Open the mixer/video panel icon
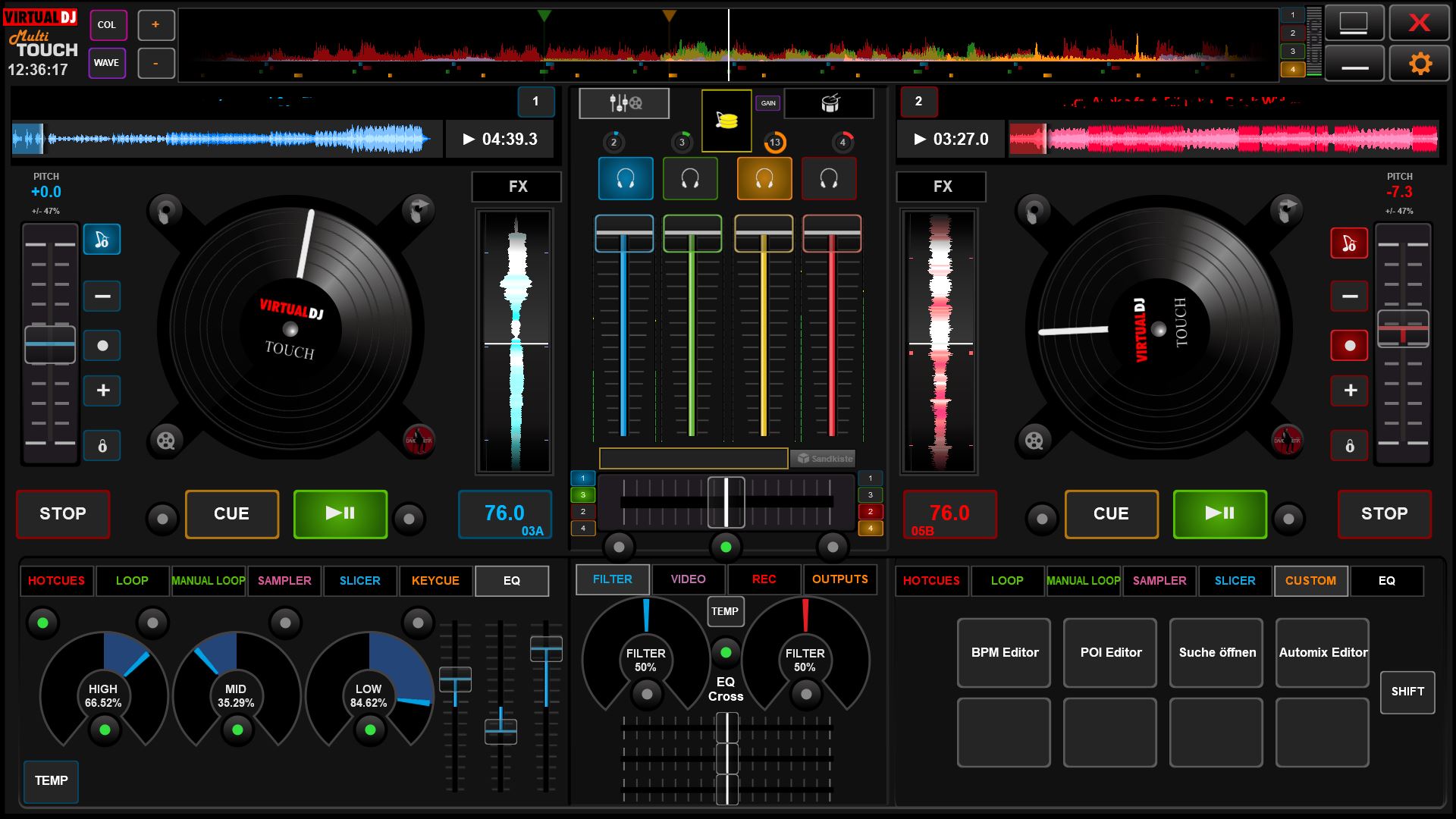 point(624,103)
